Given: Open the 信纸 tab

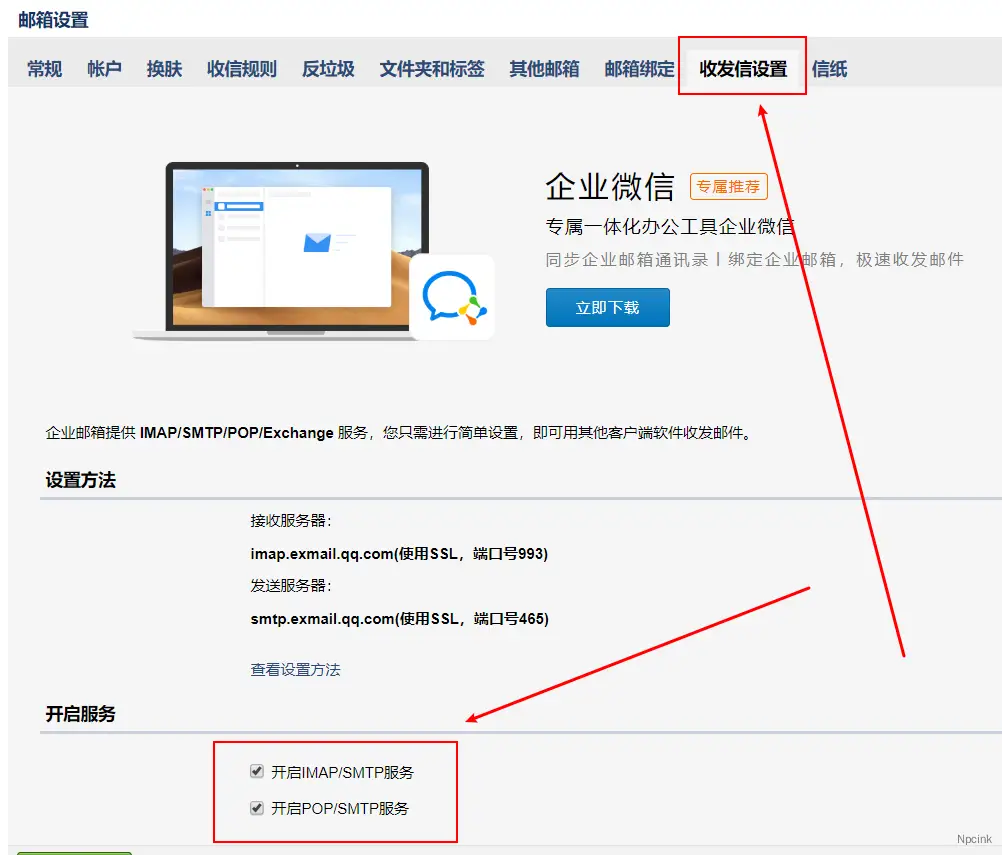Looking at the screenshot, I should point(829,68).
